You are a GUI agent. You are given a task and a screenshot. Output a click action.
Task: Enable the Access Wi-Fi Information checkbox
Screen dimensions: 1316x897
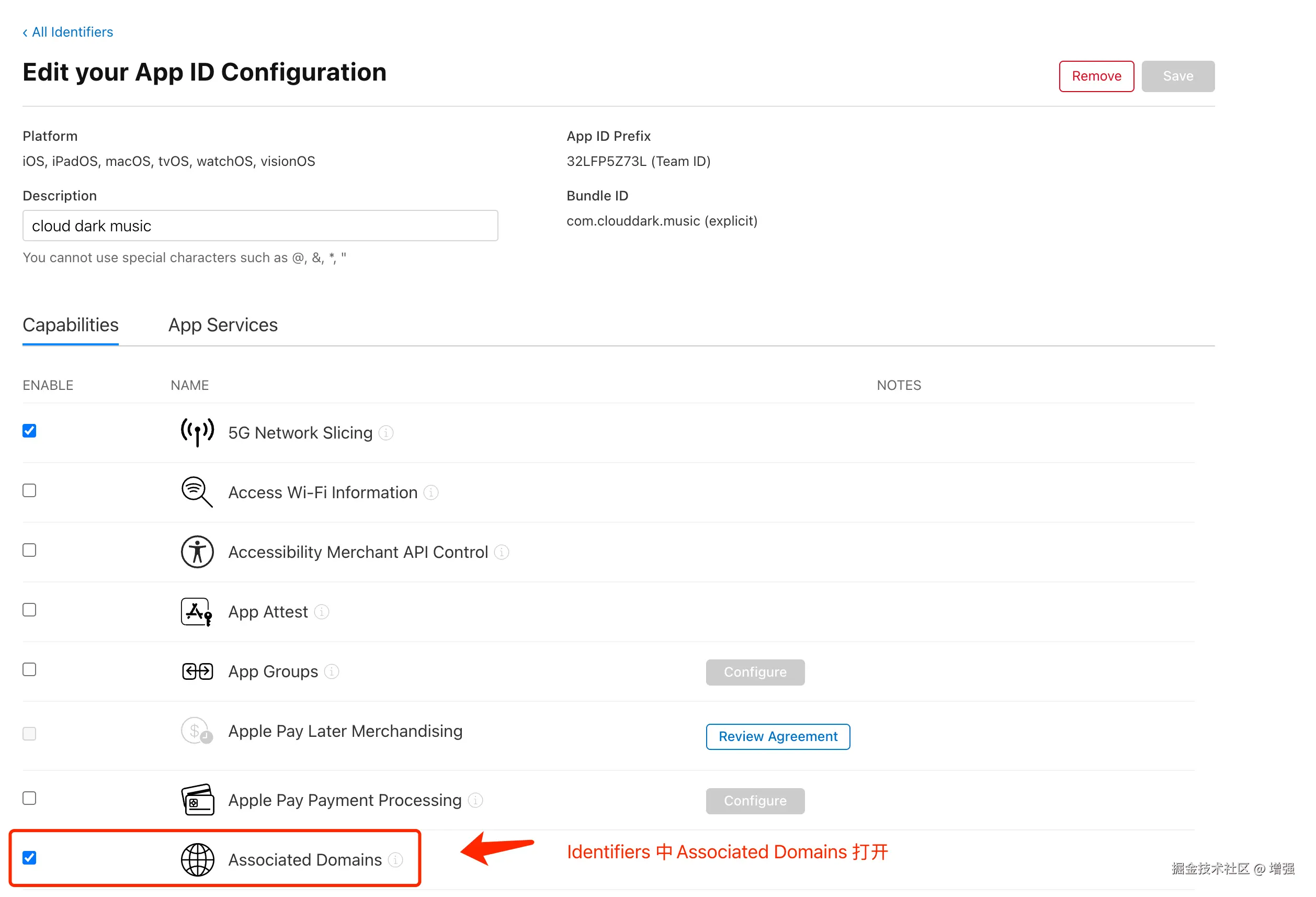pos(29,491)
